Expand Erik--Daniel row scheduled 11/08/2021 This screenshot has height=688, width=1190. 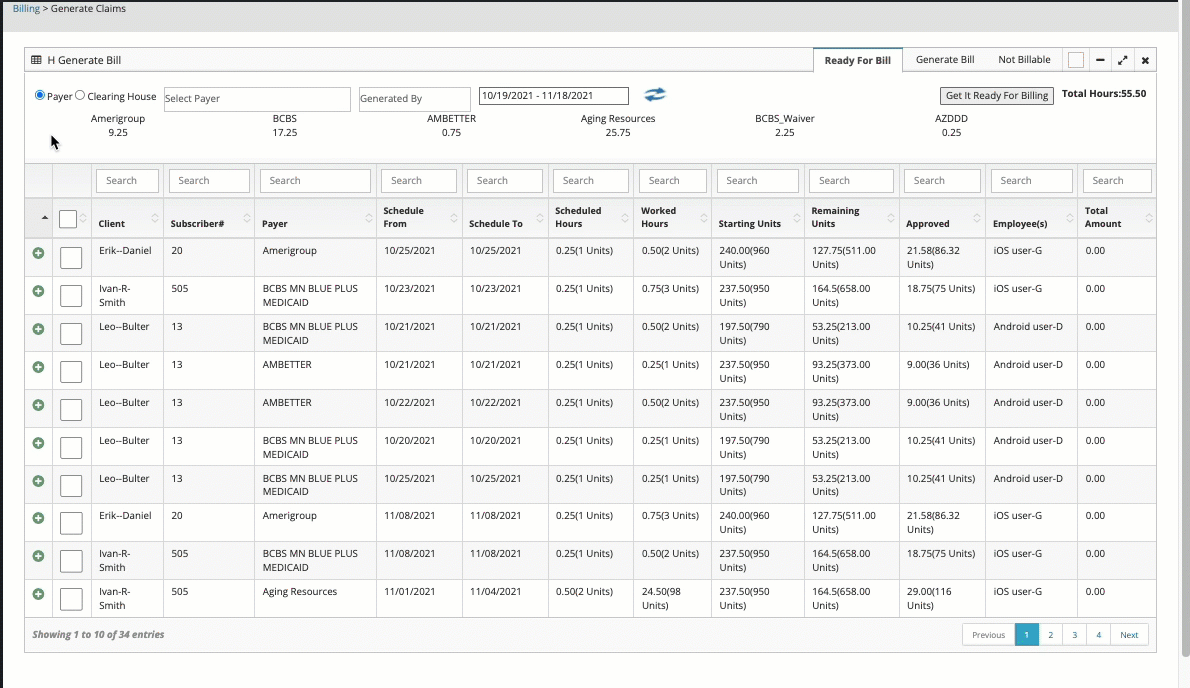click(38, 518)
